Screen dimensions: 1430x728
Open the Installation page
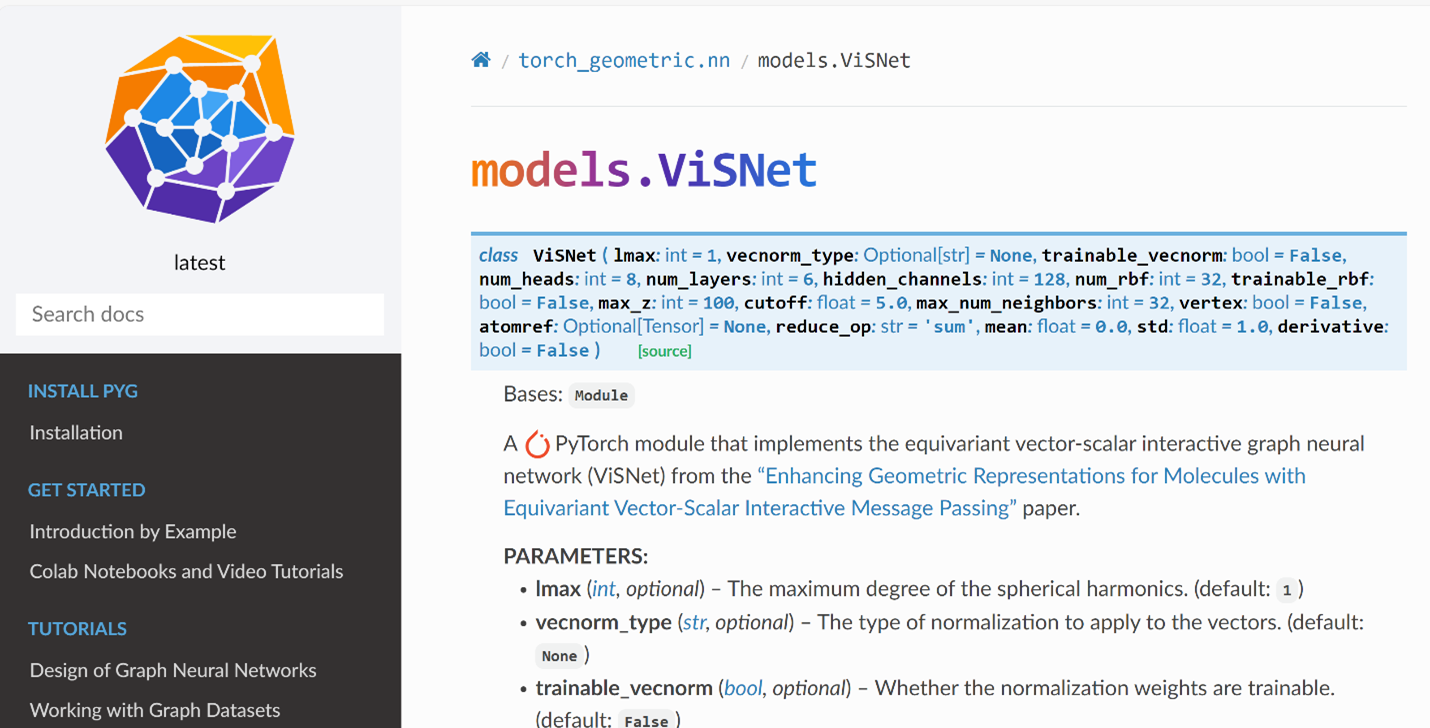tap(76, 432)
